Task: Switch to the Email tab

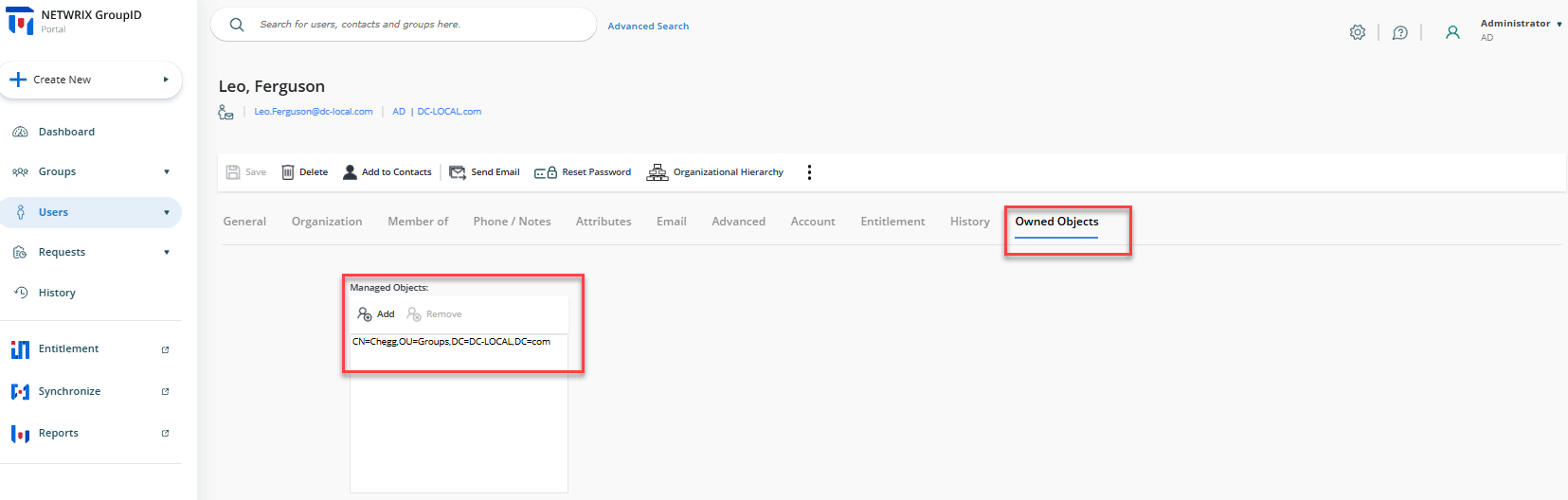Action: click(x=672, y=222)
